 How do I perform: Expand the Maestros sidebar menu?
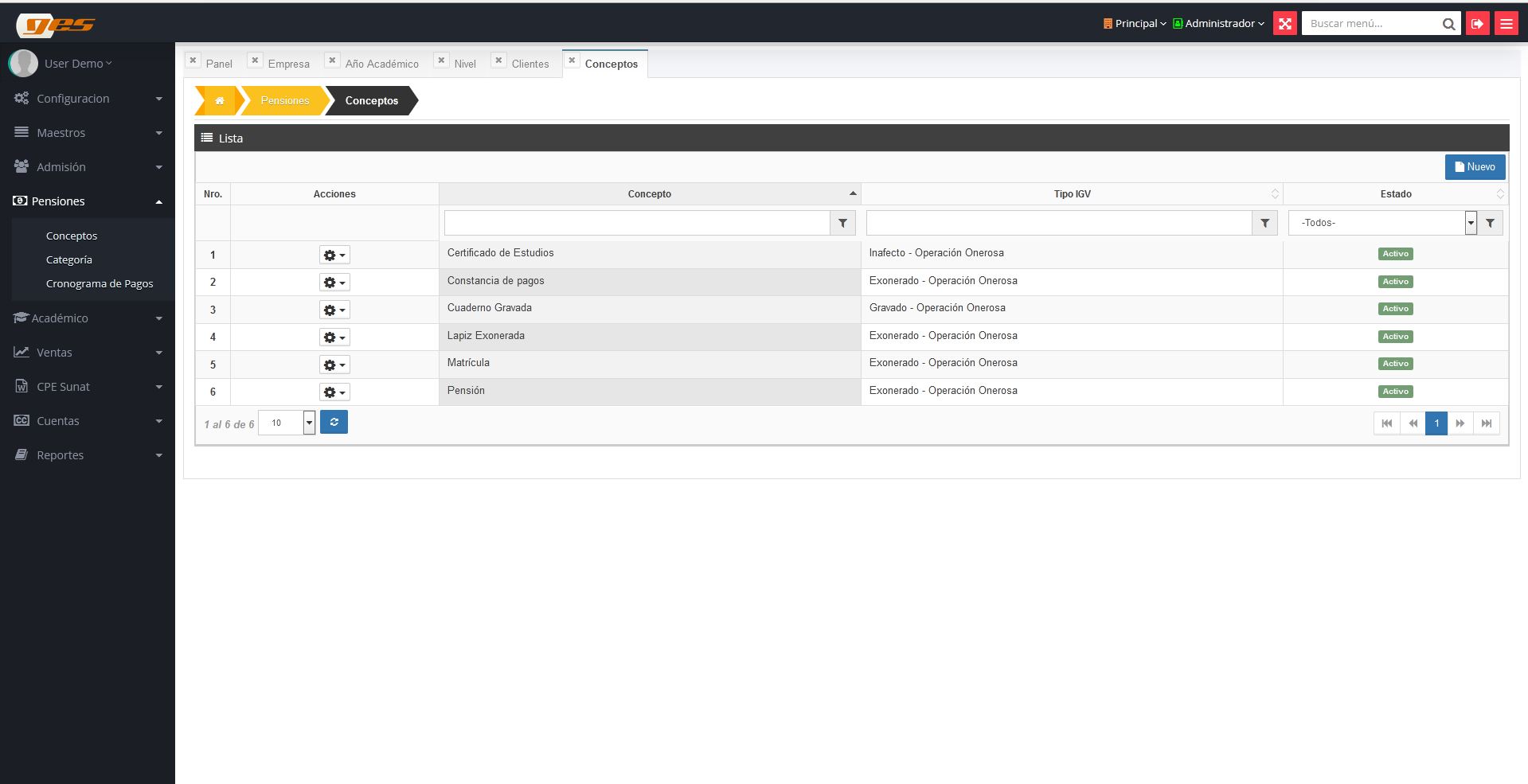point(88,133)
